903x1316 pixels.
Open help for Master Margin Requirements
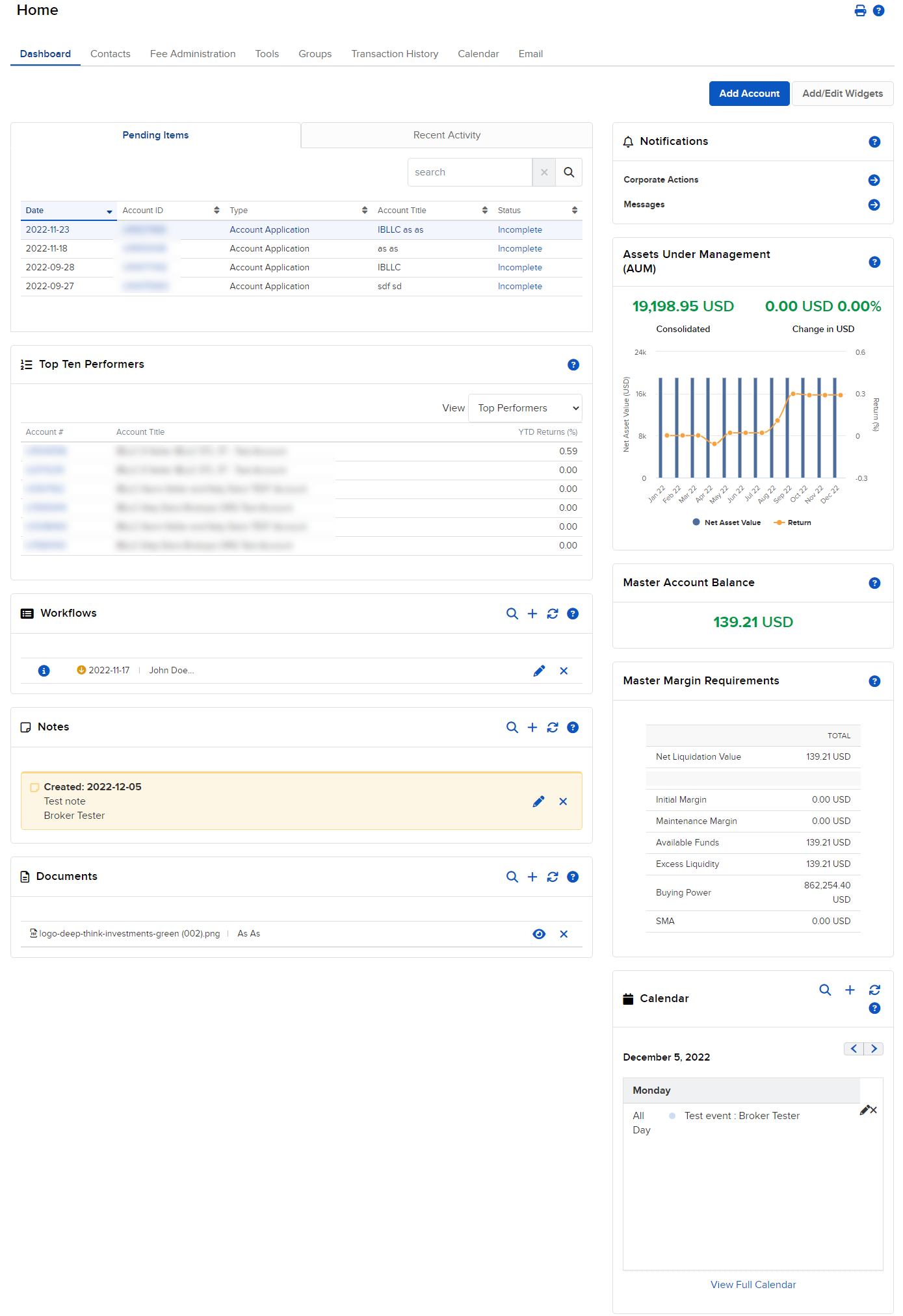[874, 681]
